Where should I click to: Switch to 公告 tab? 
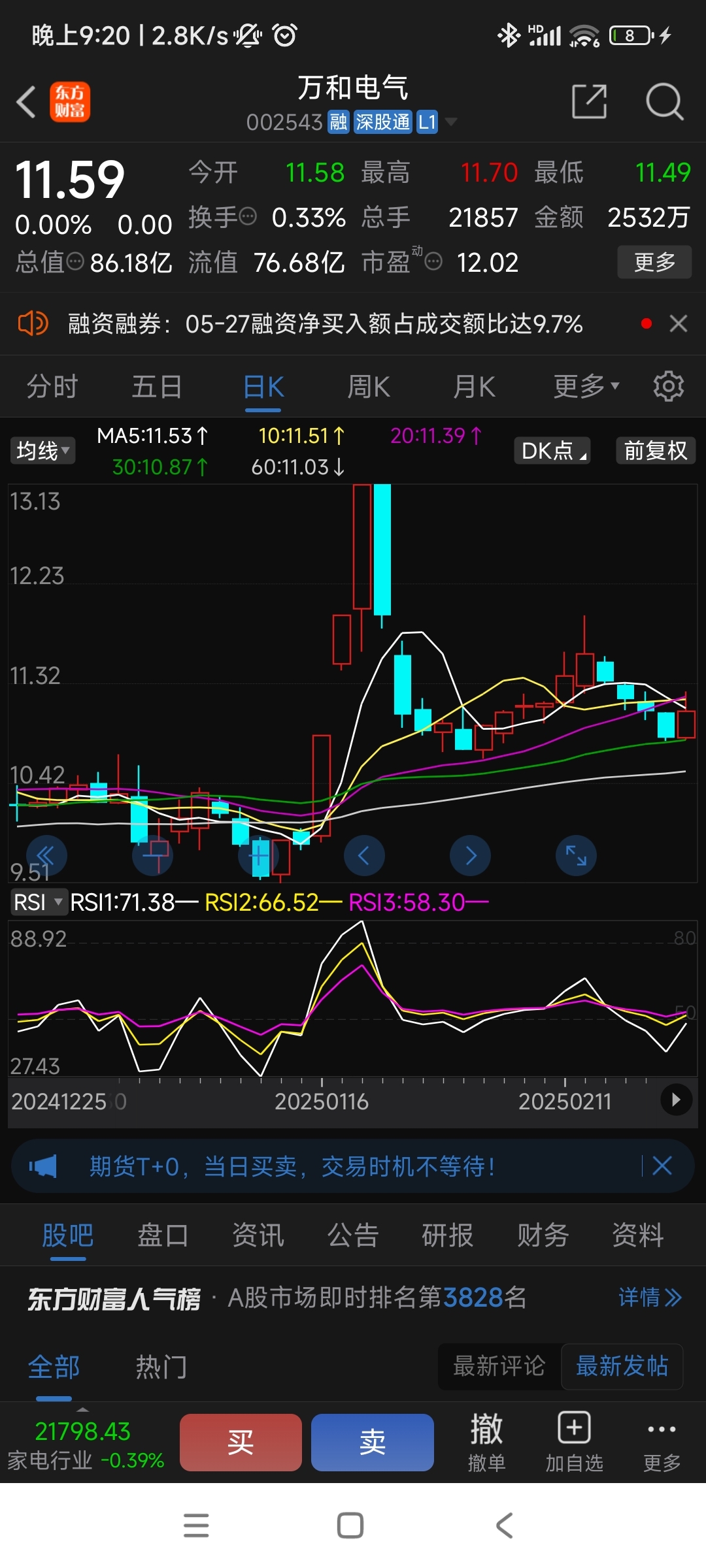(x=353, y=1235)
